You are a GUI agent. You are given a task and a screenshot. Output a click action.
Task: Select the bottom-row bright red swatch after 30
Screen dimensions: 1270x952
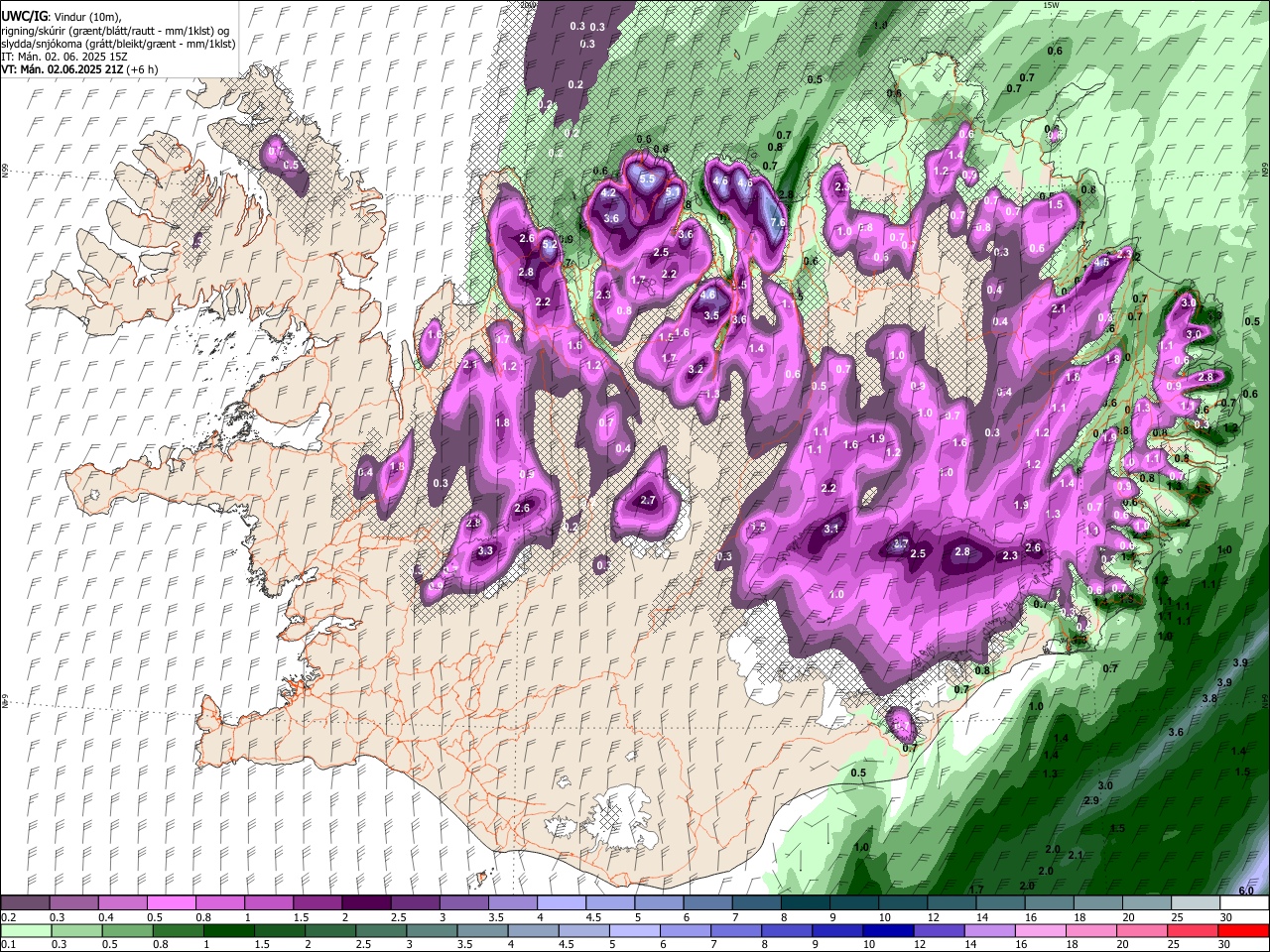pos(1243,931)
